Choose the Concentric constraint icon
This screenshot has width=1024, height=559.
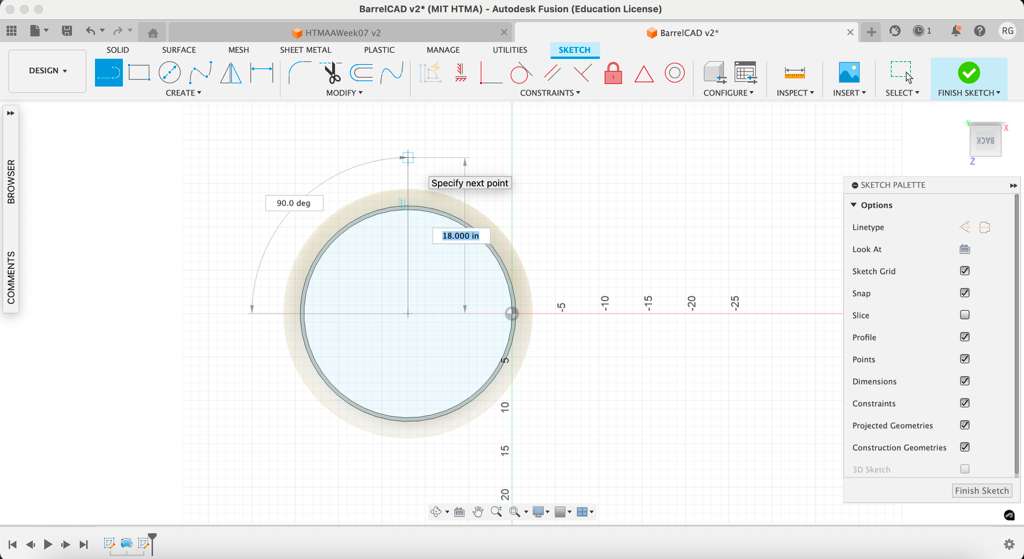click(675, 72)
